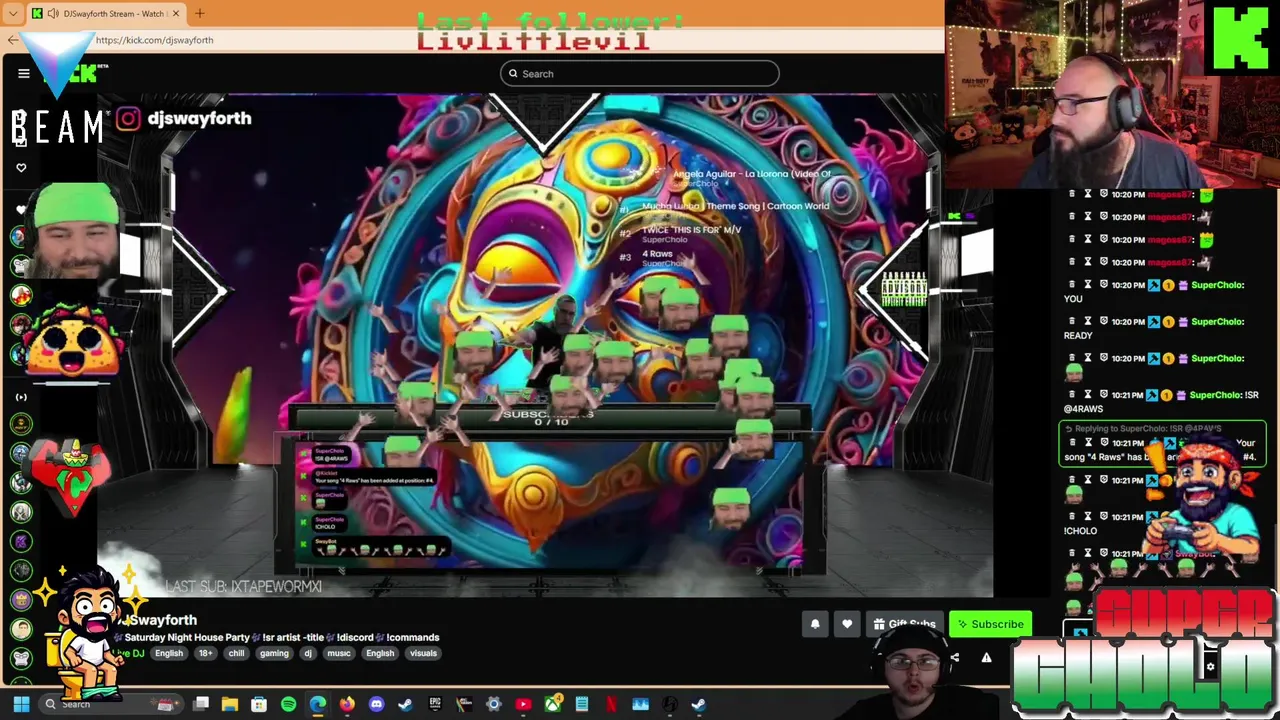
Task: Click the Gift Subs button
Action: [903, 624]
